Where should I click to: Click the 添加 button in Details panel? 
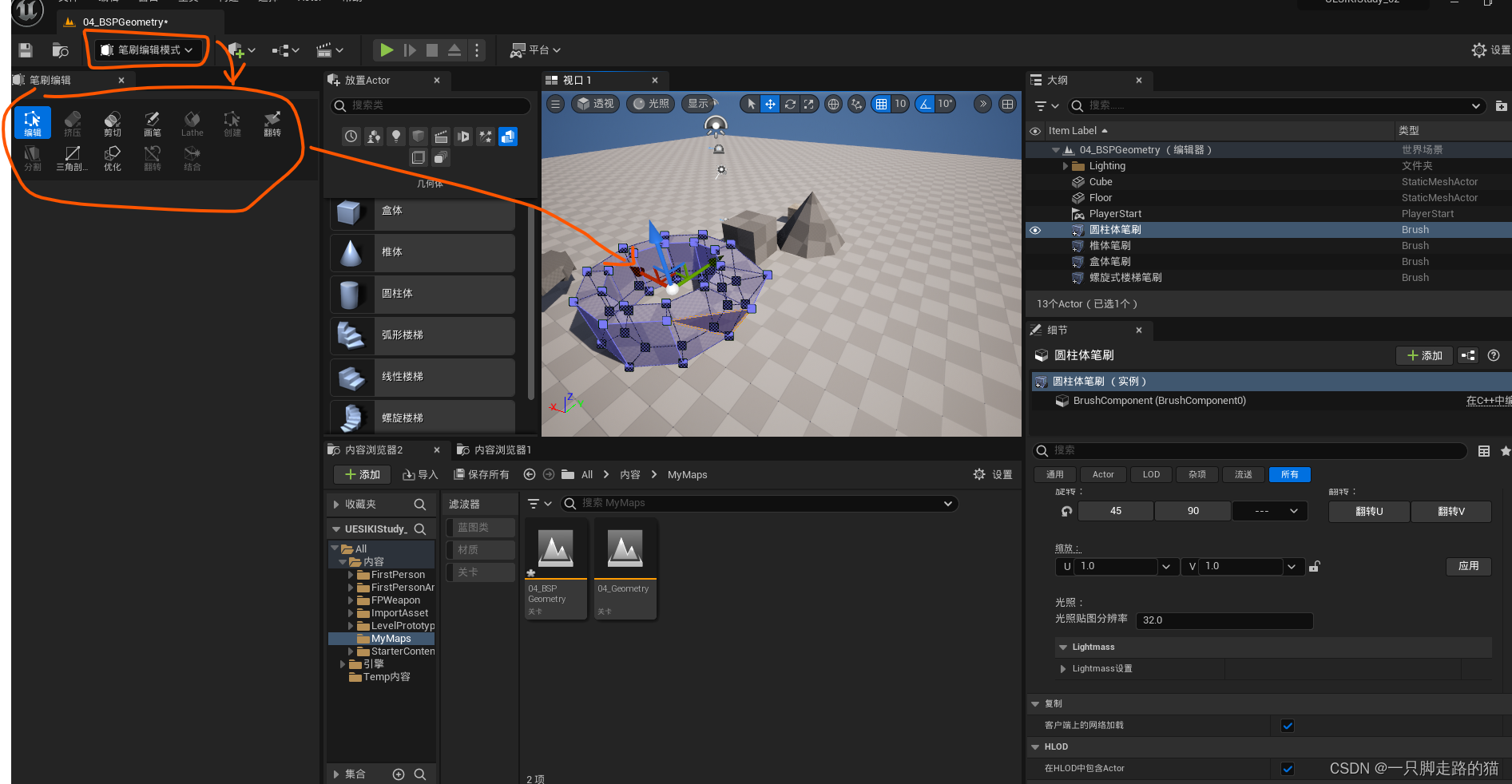coord(1425,356)
